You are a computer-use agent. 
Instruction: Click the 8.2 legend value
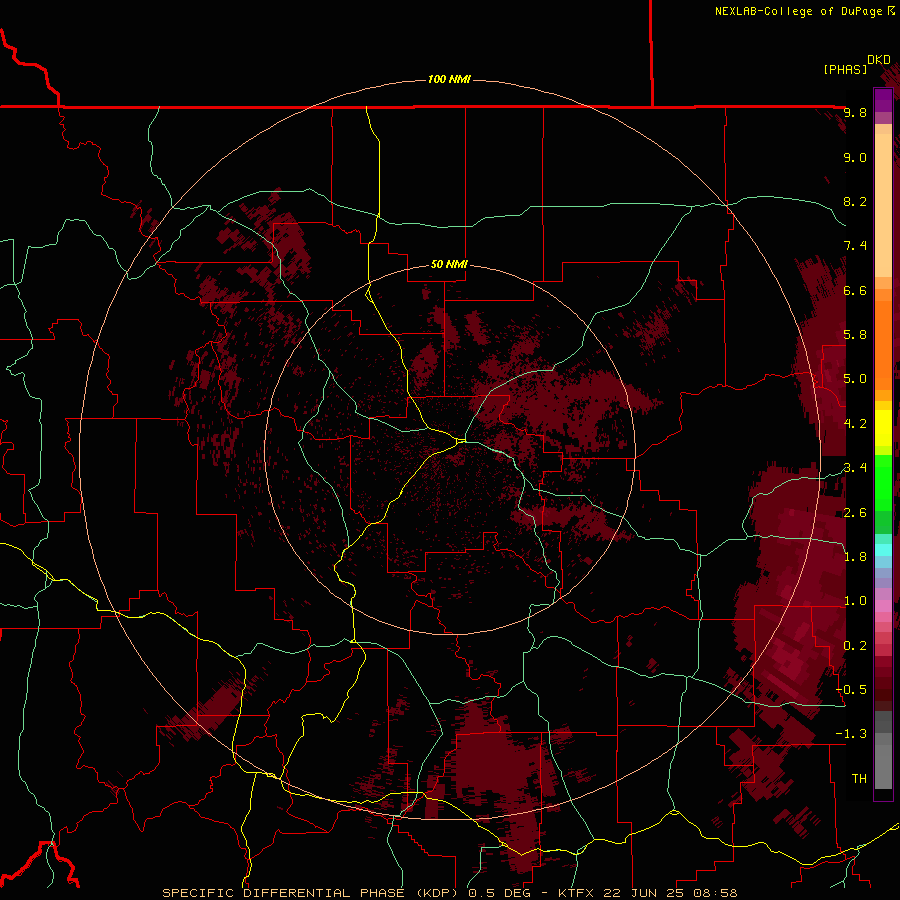855,201
